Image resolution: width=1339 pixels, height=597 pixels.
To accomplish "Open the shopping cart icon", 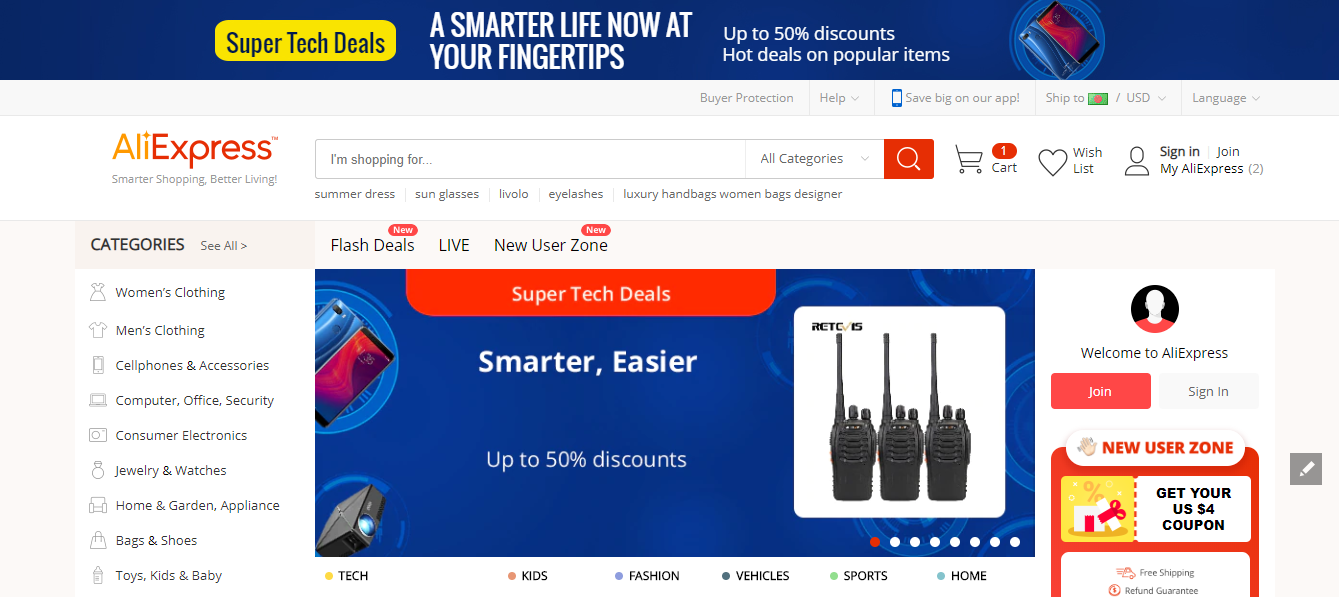I will click(968, 160).
